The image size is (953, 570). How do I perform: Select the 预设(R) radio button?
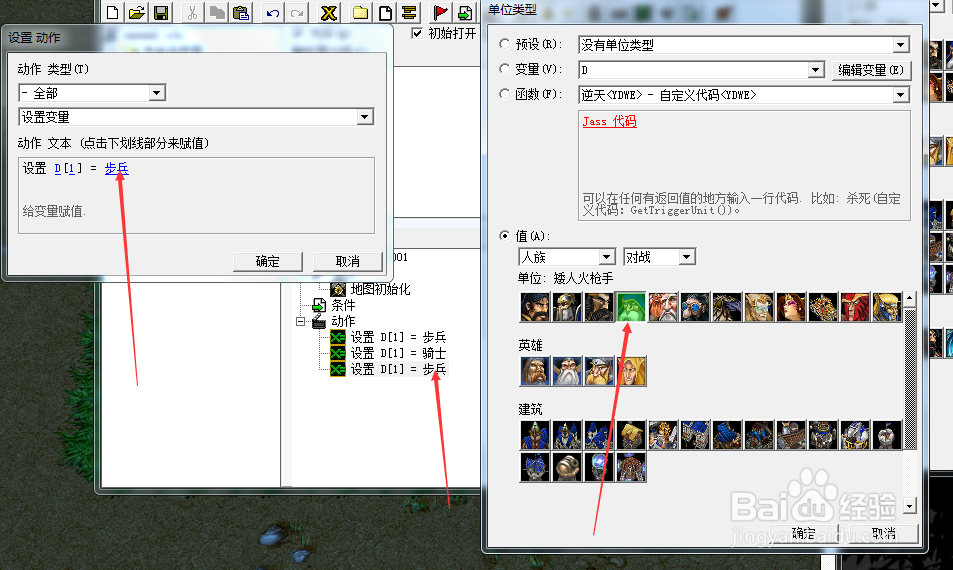pos(504,44)
